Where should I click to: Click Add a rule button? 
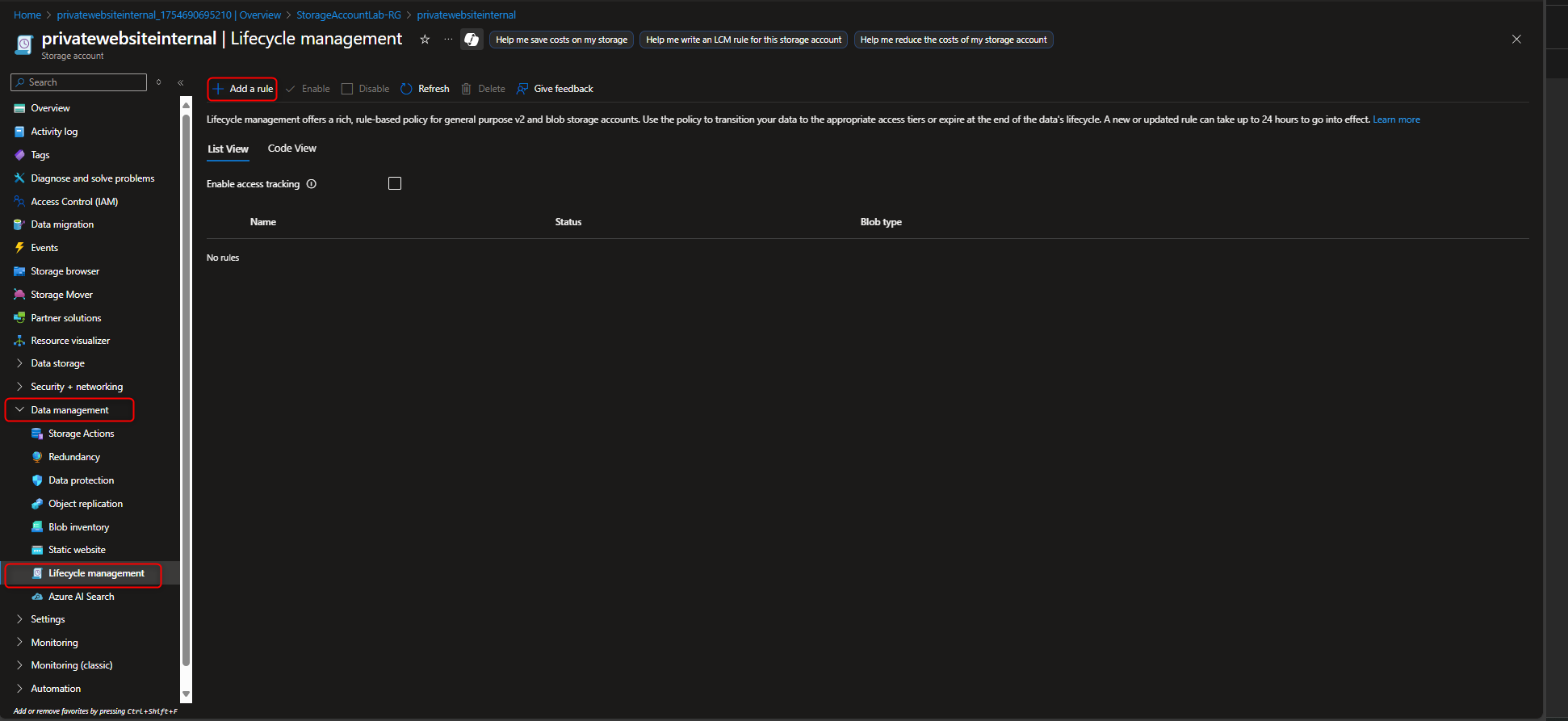coord(242,89)
